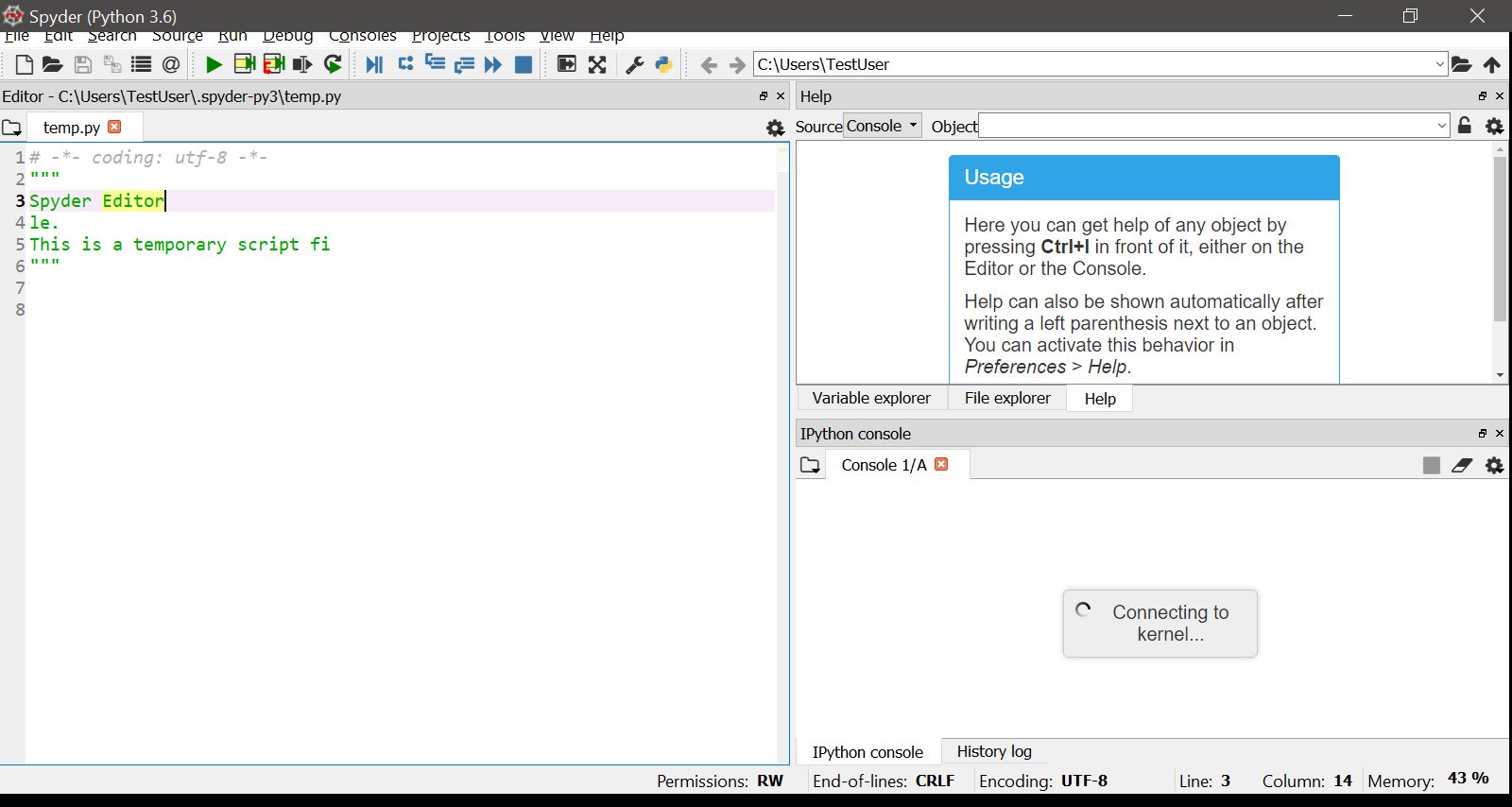Run selection or current line icon
Viewport: 1512px width, 807px height.
[302, 64]
